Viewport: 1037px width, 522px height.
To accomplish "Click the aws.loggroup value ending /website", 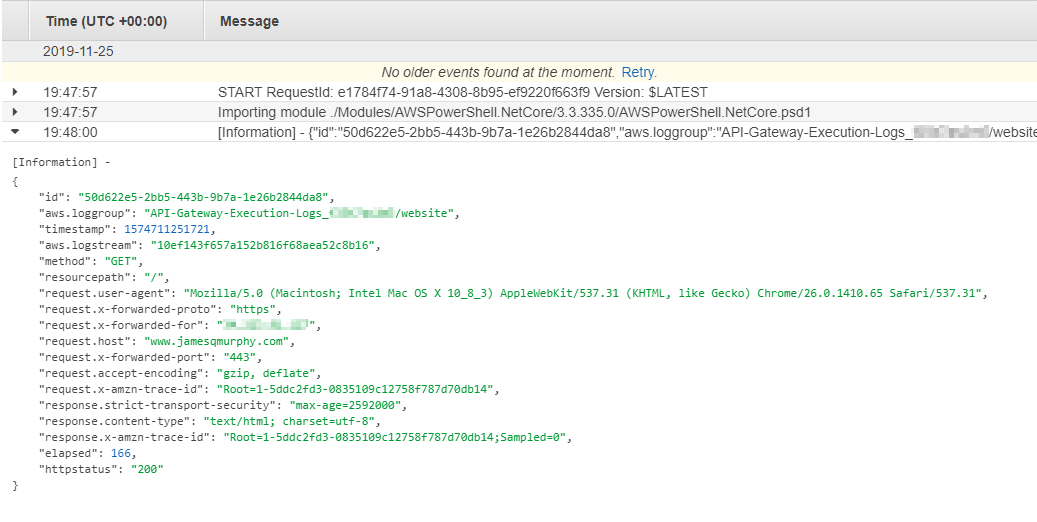I will pyautogui.click(x=299, y=213).
